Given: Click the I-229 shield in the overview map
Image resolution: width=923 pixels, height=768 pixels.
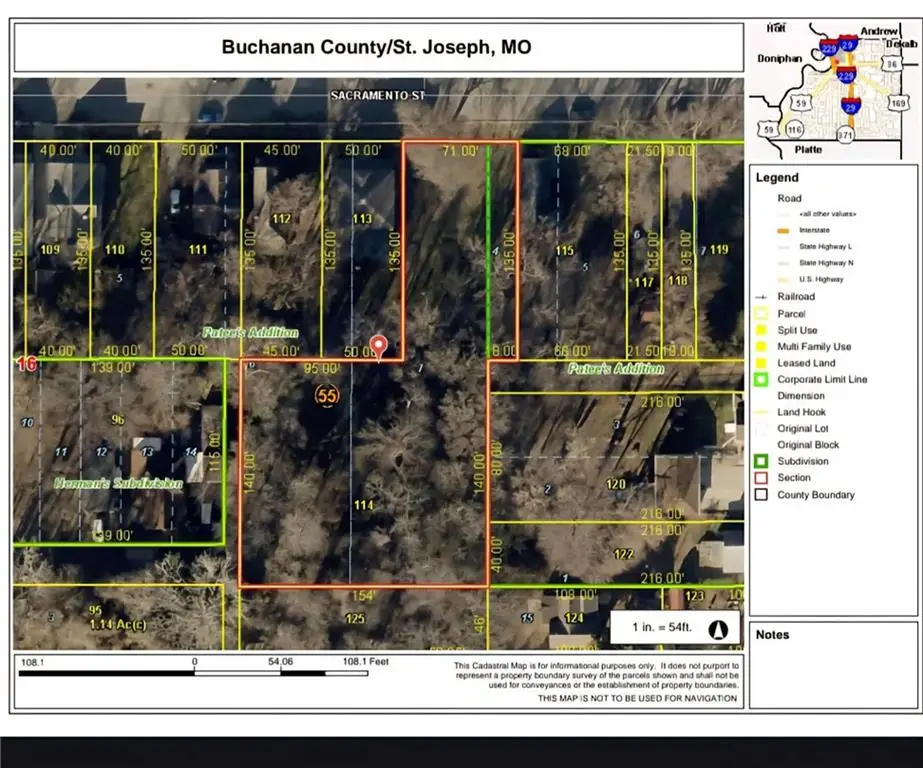Looking at the screenshot, I should pyautogui.click(x=846, y=74).
